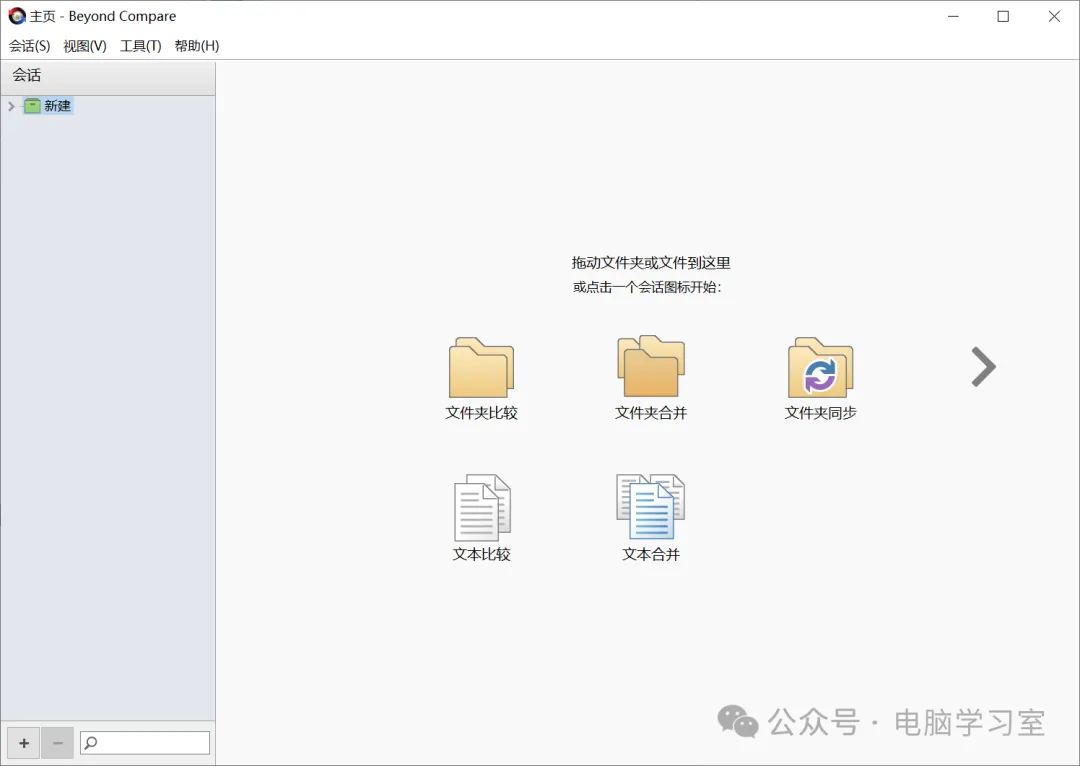Expand the 新建 tree node arrow
The height and width of the screenshot is (766, 1080).
pyautogui.click(x=11, y=106)
